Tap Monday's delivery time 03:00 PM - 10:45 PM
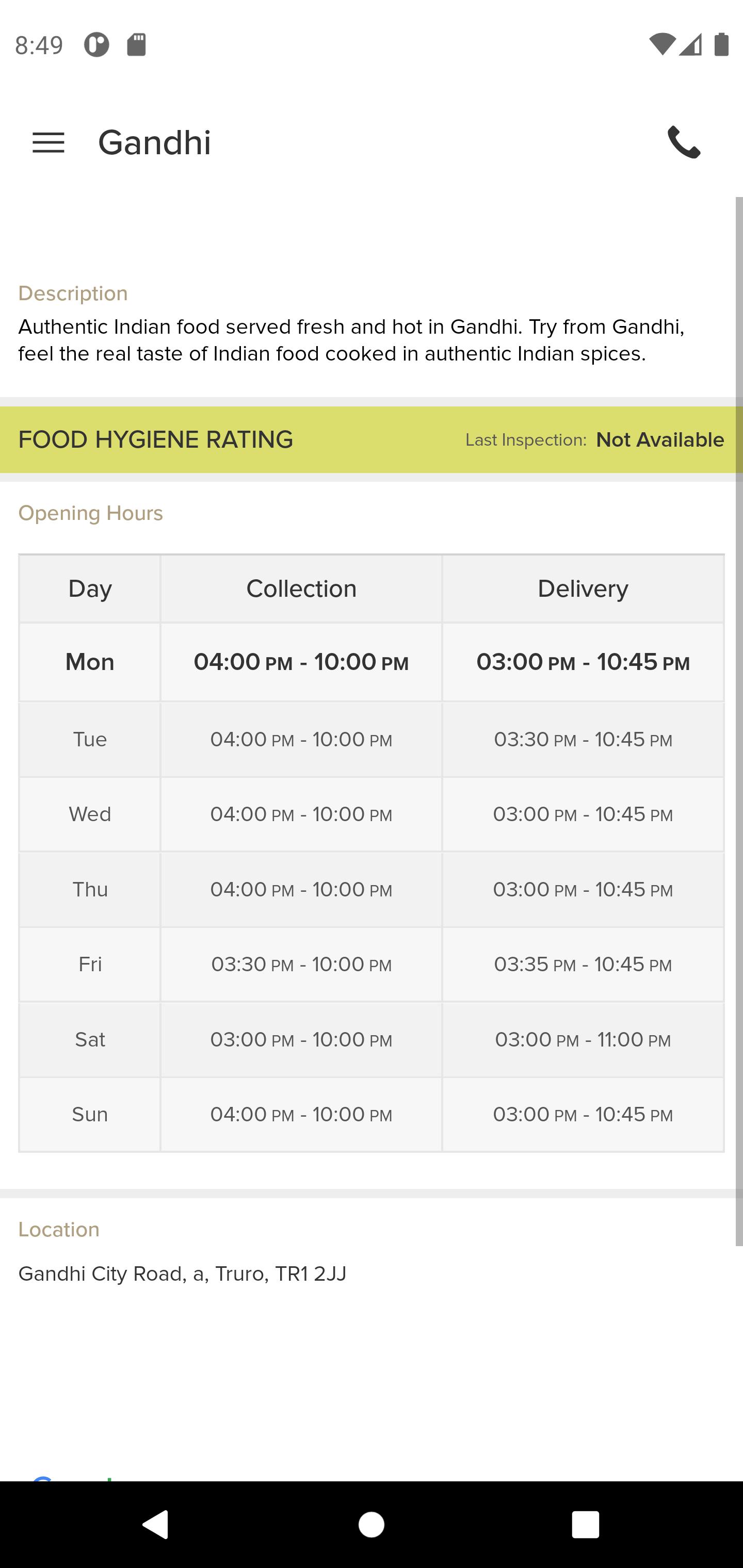The width and height of the screenshot is (743, 1568). click(583, 662)
